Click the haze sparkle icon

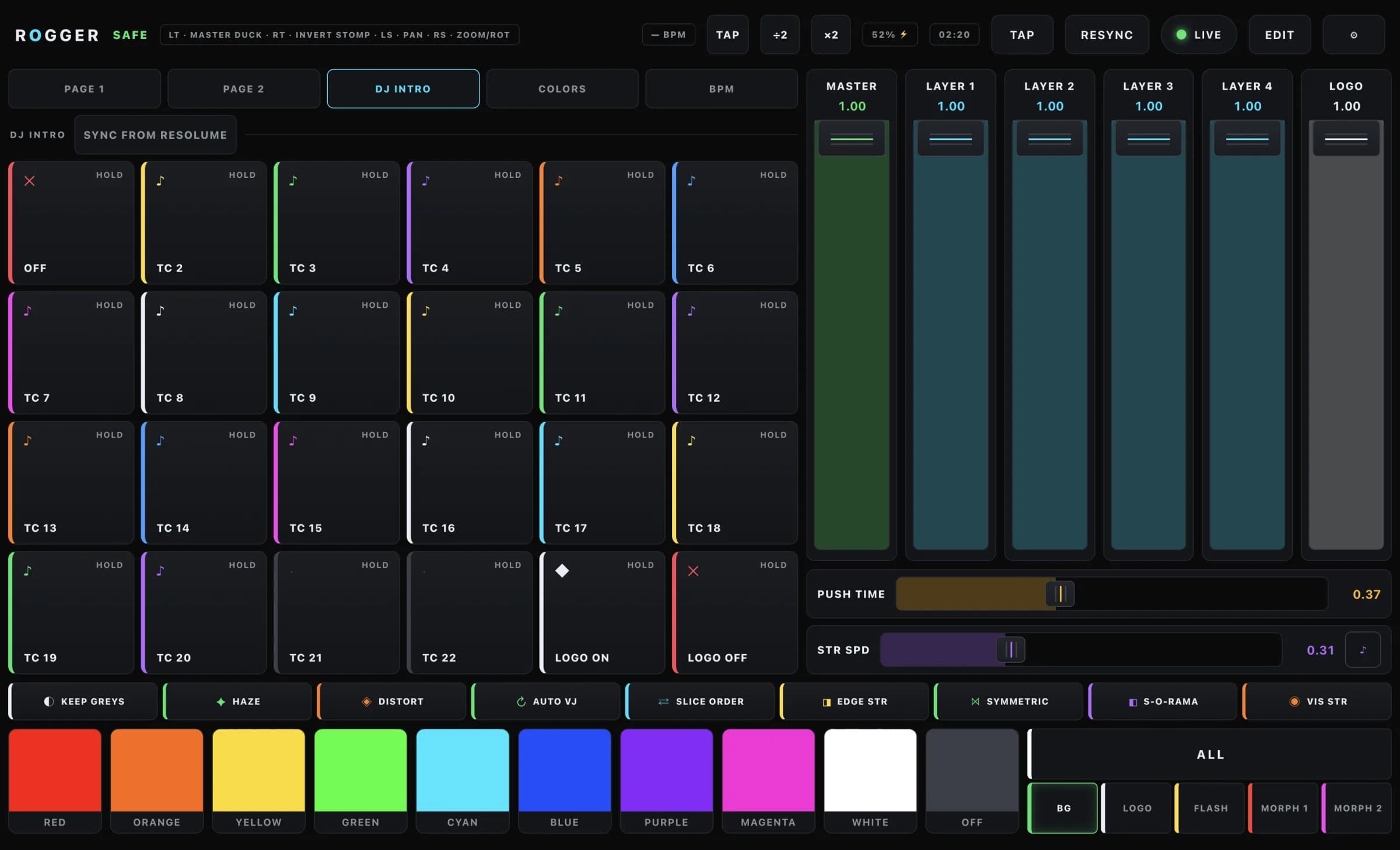tap(220, 701)
